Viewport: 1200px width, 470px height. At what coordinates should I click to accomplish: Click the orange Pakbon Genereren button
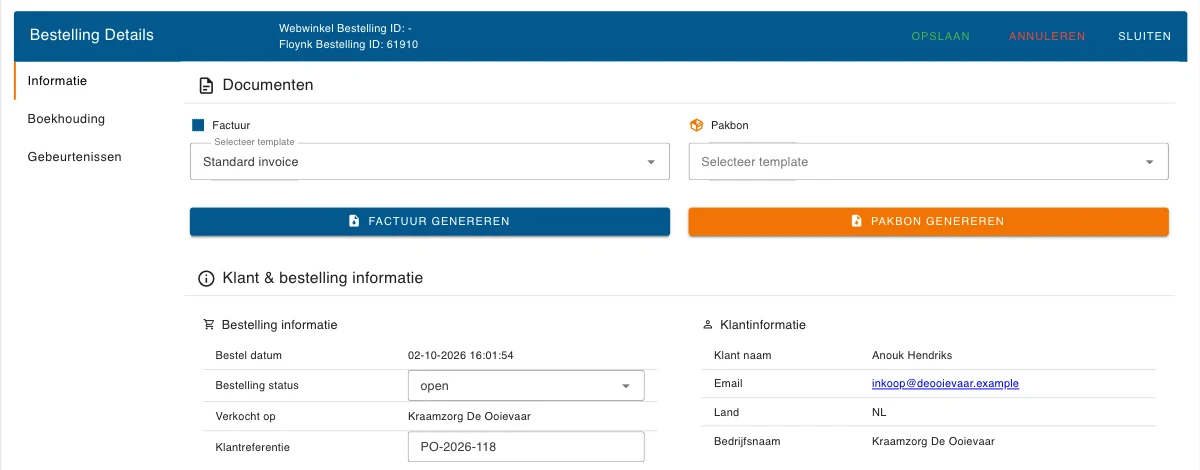pyautogui.click(x=929, y=221)
